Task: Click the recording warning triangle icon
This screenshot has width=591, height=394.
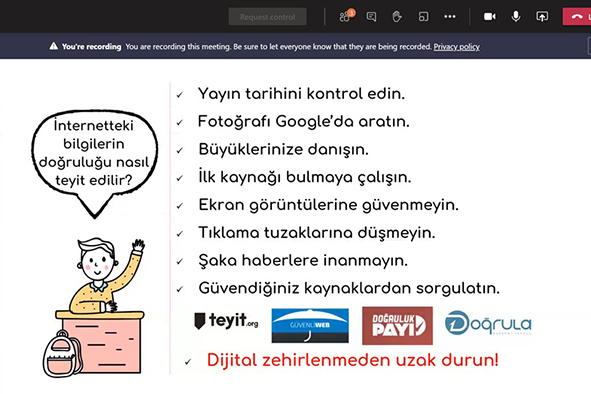Action: point(54,46)
